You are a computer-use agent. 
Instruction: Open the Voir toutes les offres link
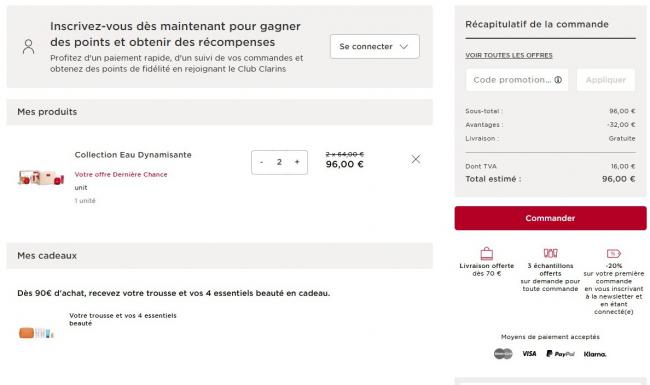[509, 55]
